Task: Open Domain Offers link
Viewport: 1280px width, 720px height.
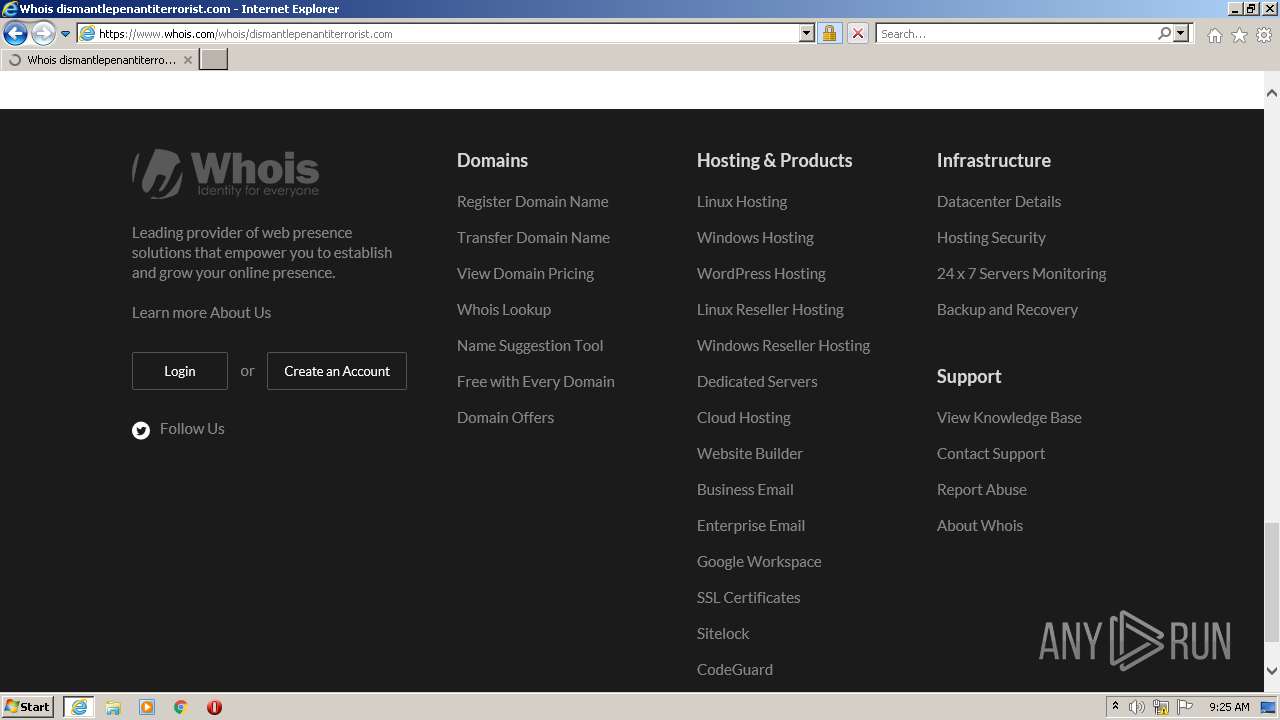Action: pos(505,417)
